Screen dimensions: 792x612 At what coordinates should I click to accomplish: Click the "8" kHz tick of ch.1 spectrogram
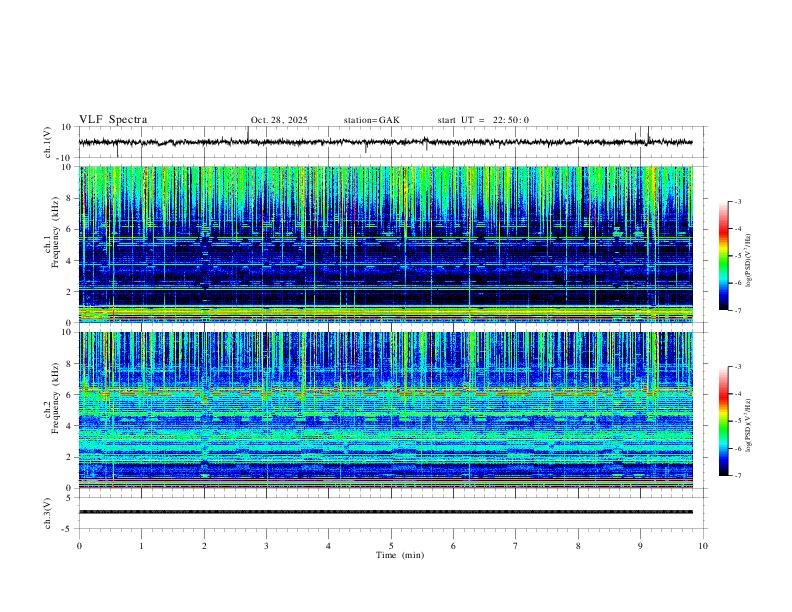click(70, 198)
